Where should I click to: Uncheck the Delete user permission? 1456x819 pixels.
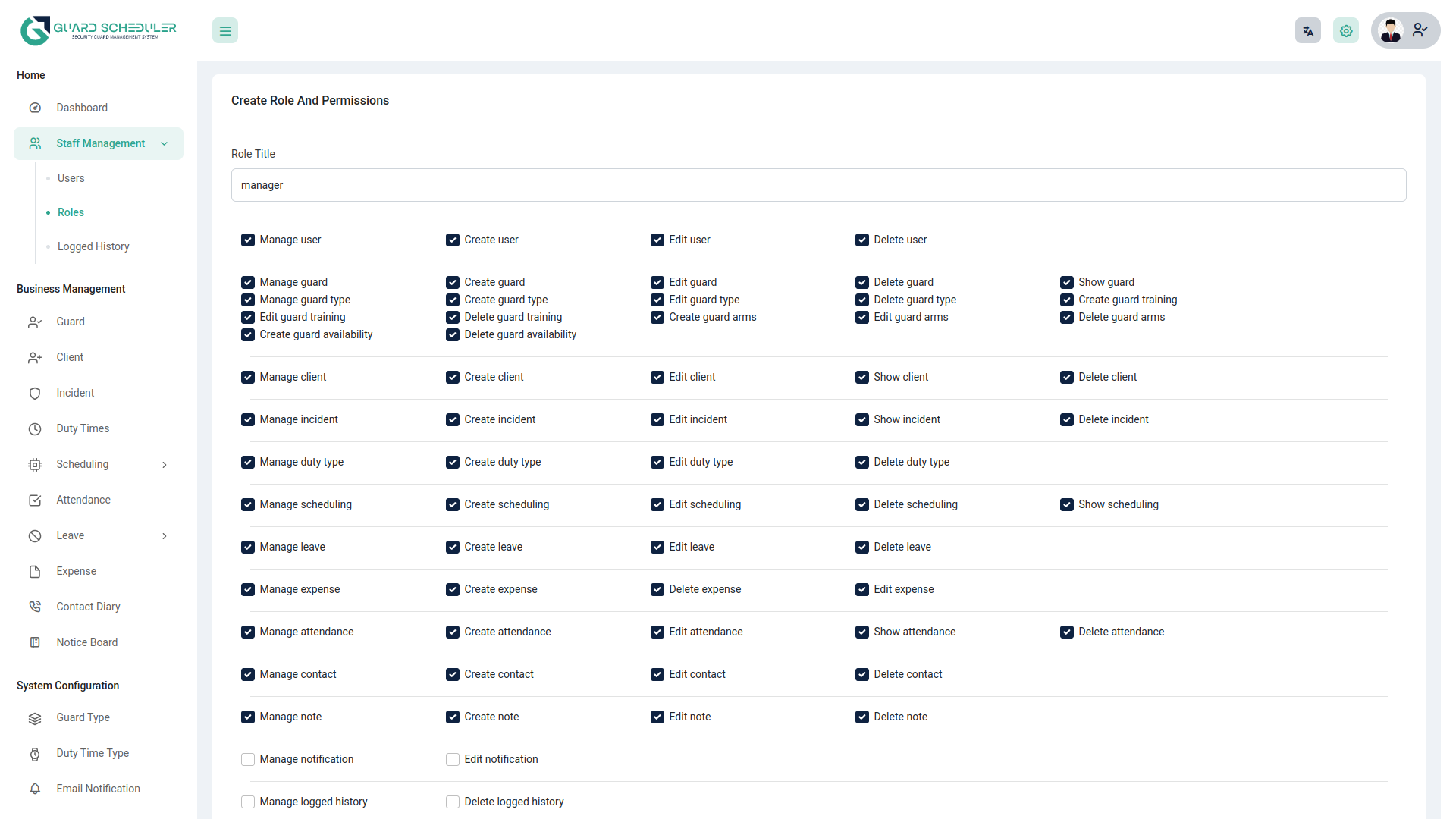(x=862, y=240)
